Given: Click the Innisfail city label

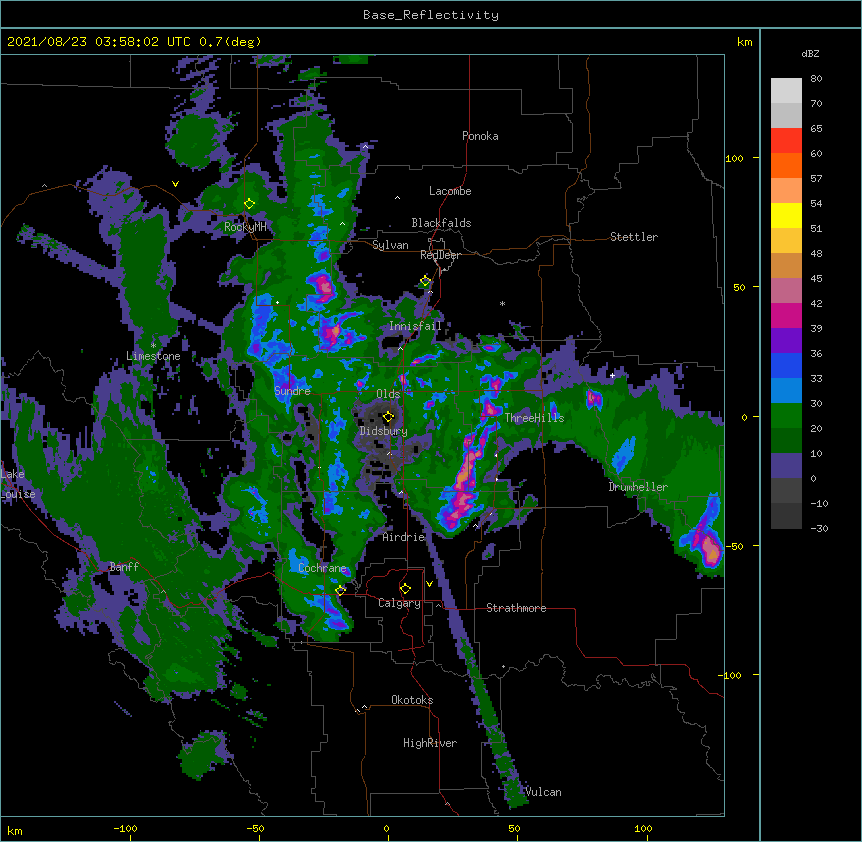Looking at the screenshot, I should pos(416,326).
